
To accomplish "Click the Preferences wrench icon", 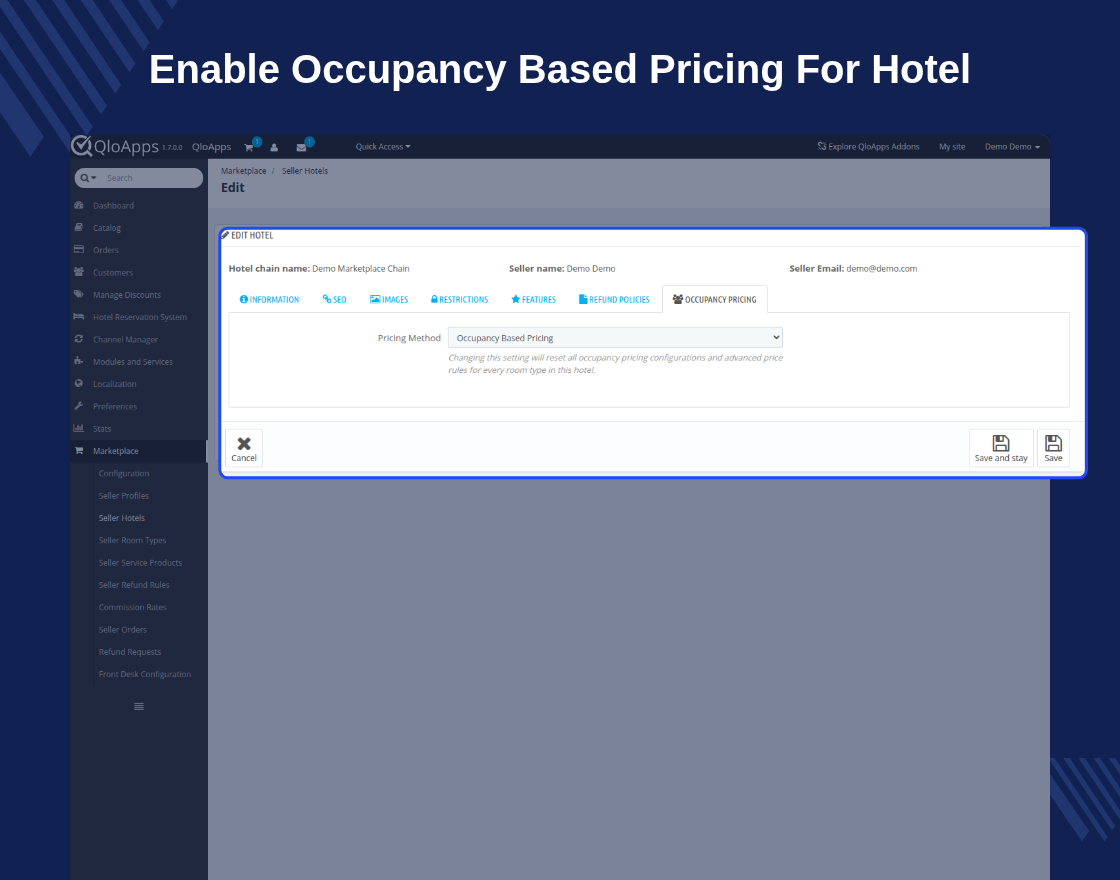I will point(79,406).
